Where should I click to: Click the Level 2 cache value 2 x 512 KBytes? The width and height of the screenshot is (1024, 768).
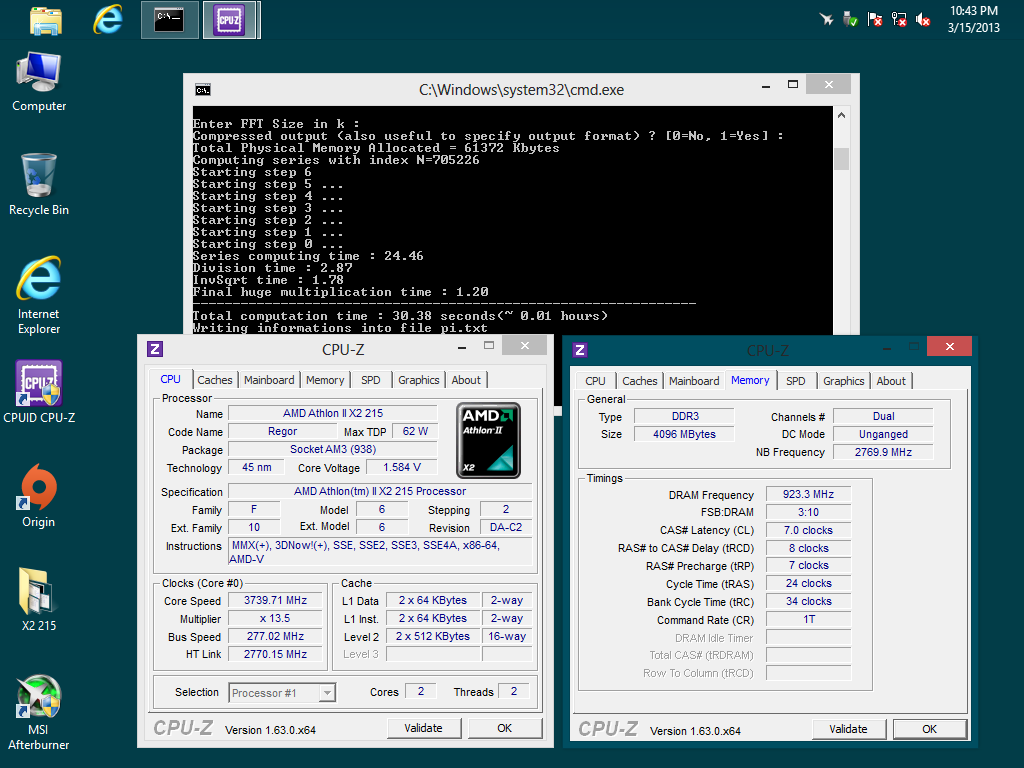pyautogui.click(x=432, y=637)
